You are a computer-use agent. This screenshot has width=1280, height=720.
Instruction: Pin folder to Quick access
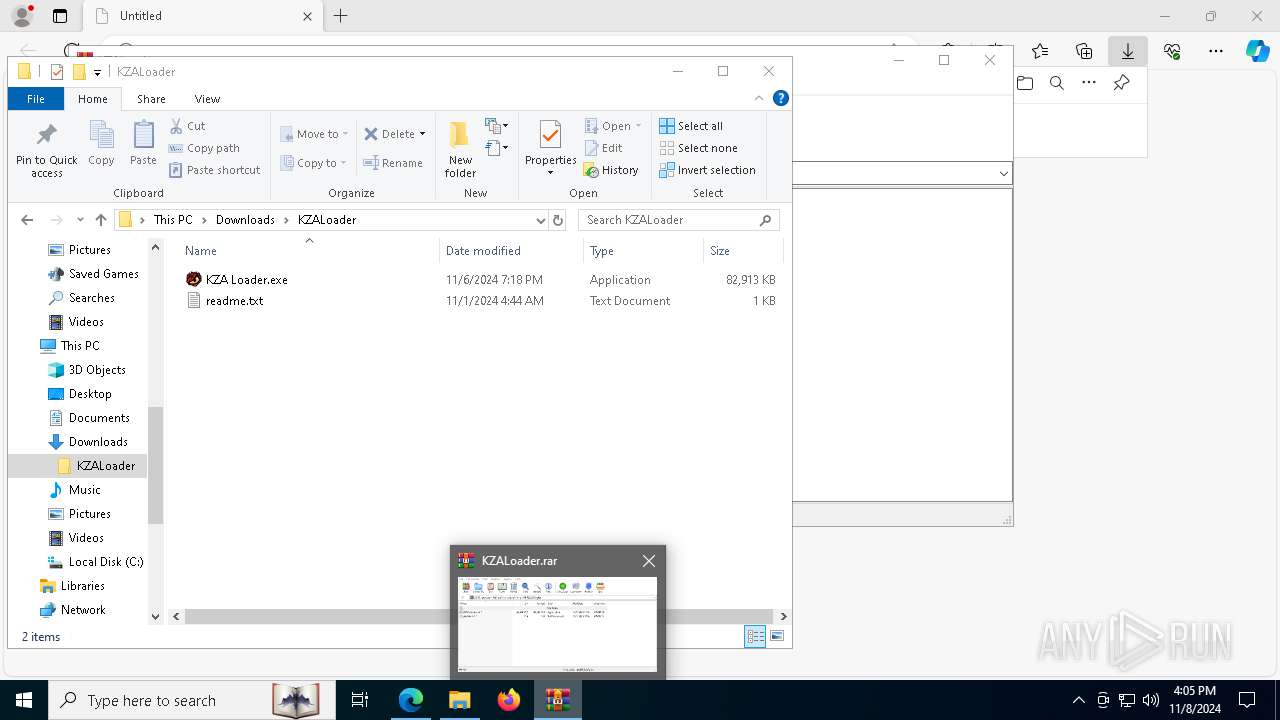tap(46, 150)
